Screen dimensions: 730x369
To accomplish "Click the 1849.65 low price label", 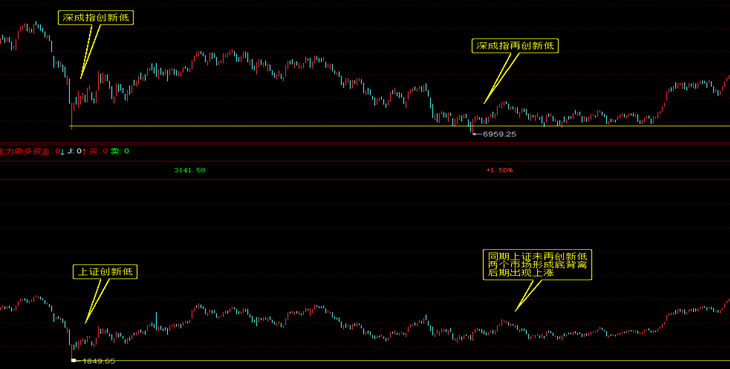I will pos(98,361).
